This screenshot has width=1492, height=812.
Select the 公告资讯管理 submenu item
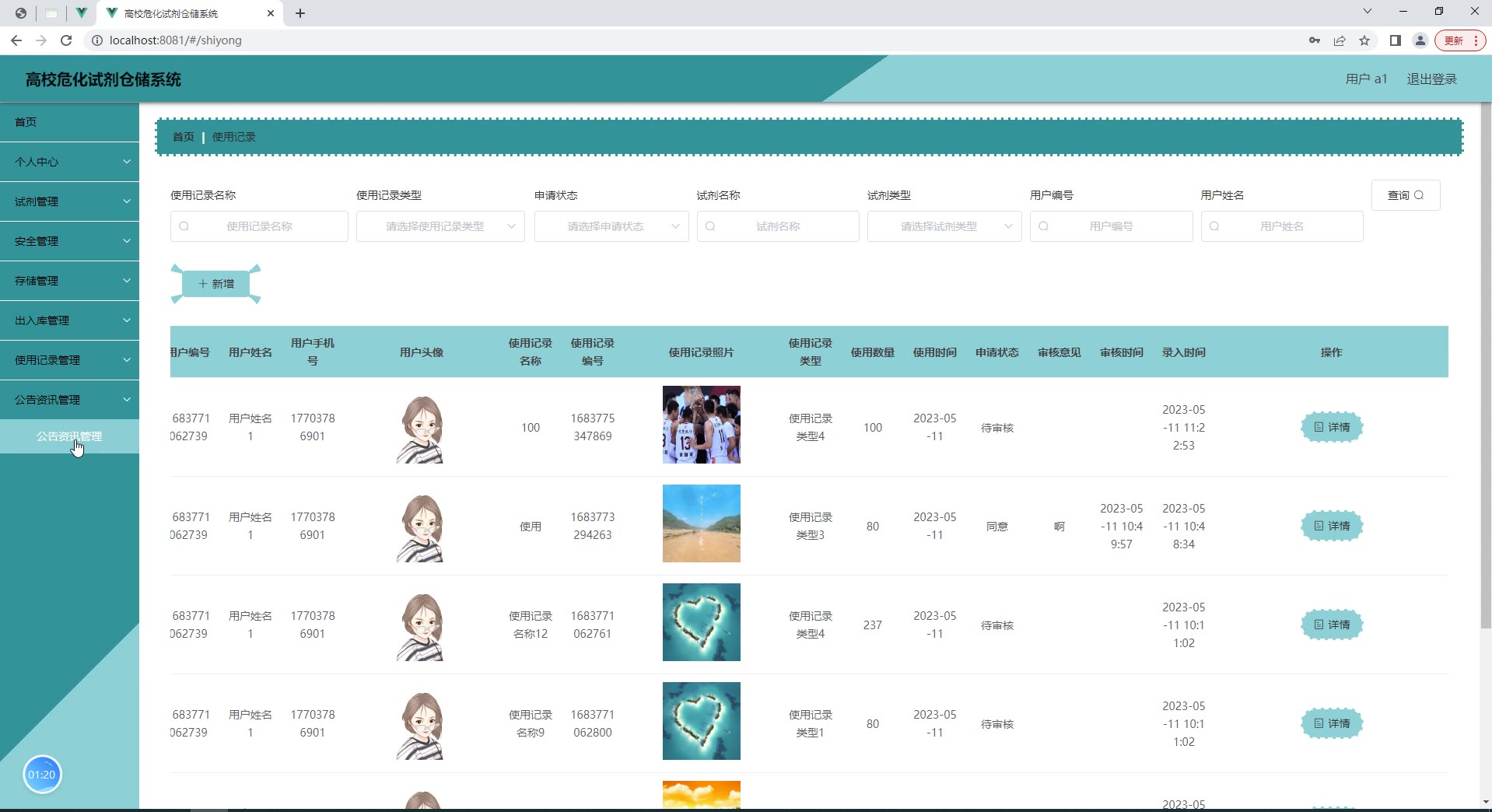pyautogui.click(x=69, y=436)
